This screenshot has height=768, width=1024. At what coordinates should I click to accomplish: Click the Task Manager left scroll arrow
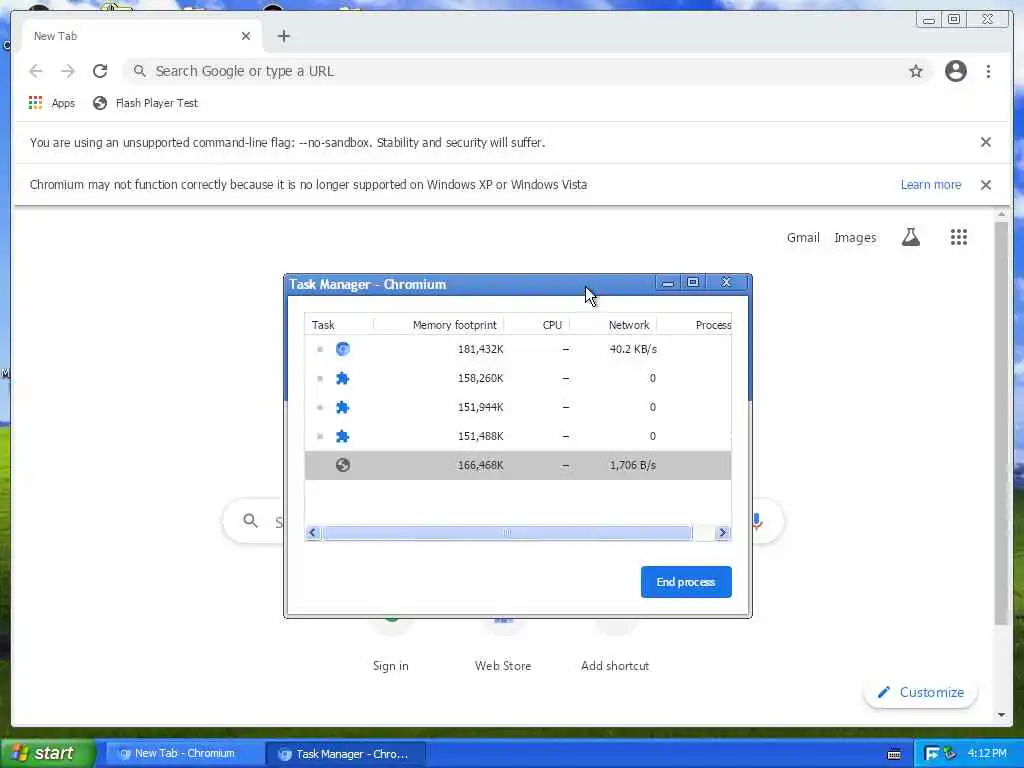pyautogui.click(x=312, y=533)
